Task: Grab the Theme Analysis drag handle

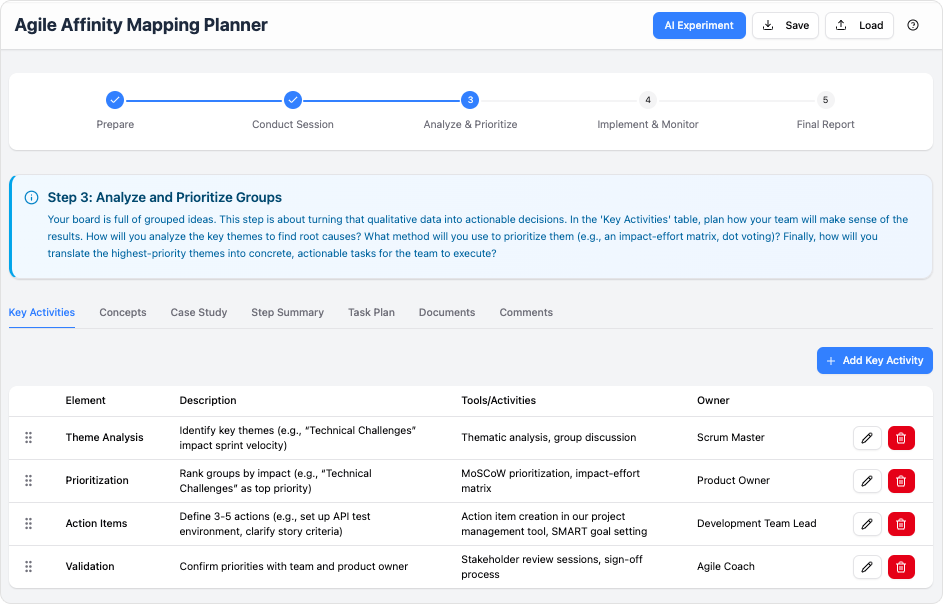Action: [28, 437]
